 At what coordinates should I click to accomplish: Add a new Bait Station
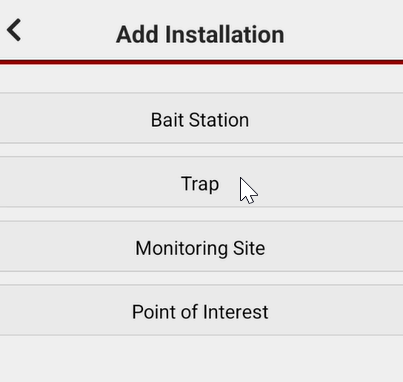[201, 118]
